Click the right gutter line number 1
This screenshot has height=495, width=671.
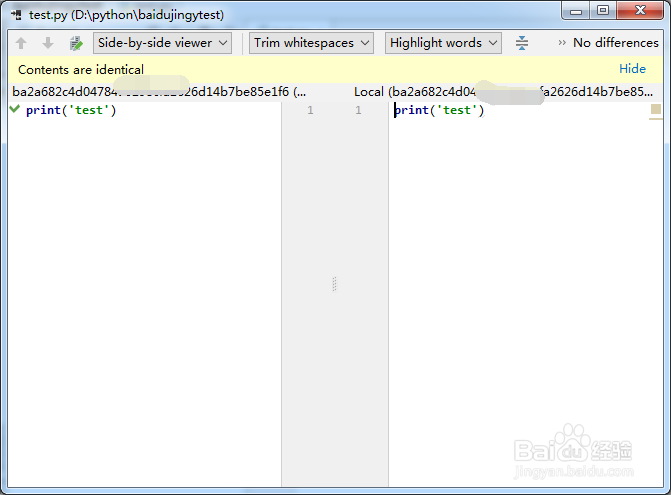pyautogui.click(x=358, y=110)
